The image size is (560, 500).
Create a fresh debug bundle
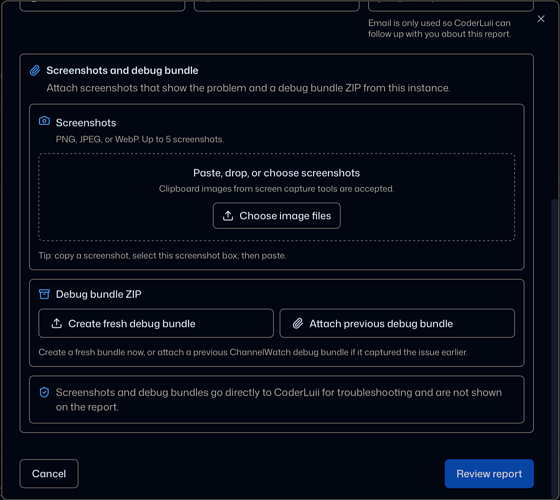tap(156, 323)
